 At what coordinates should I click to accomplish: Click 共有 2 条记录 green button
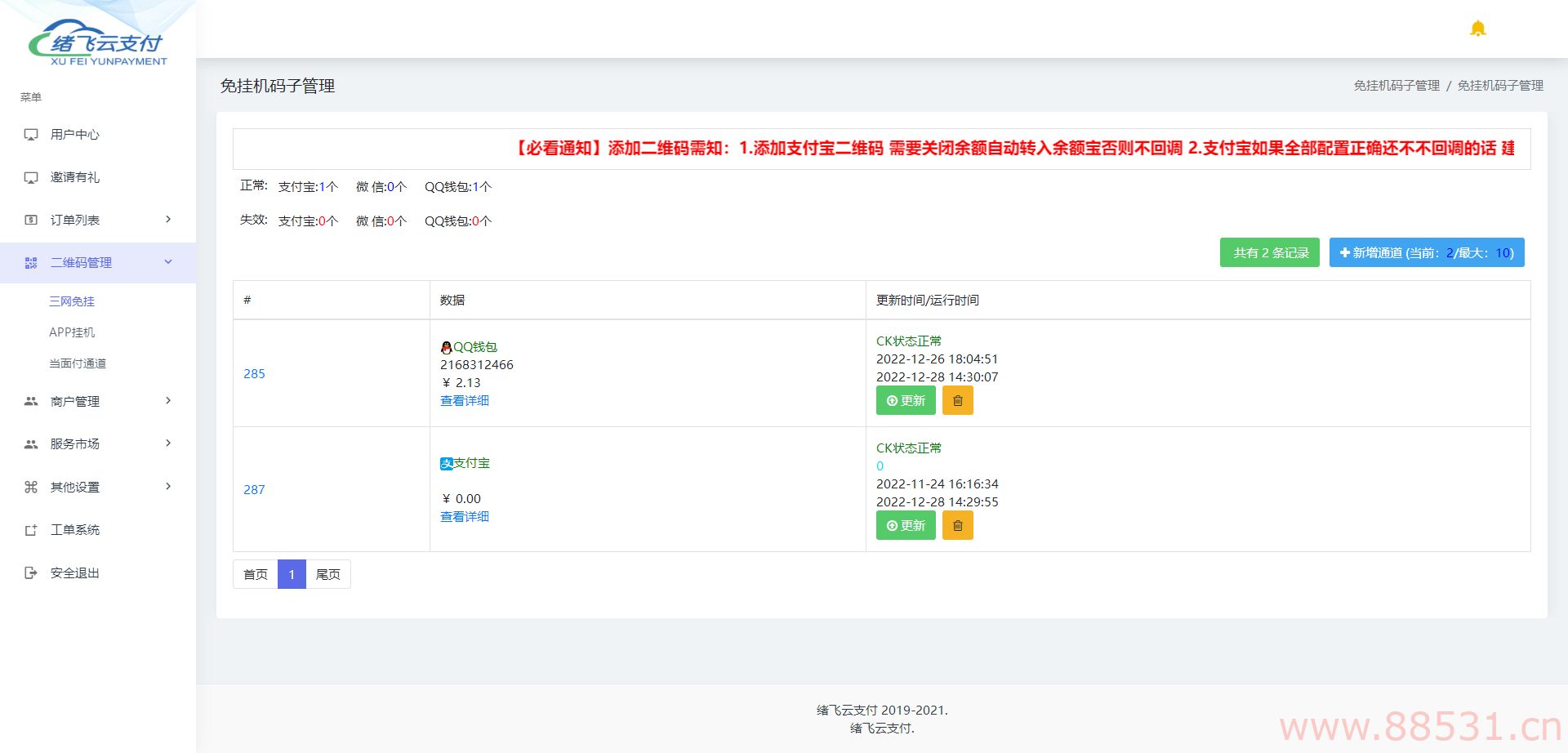click(1270, 252)
